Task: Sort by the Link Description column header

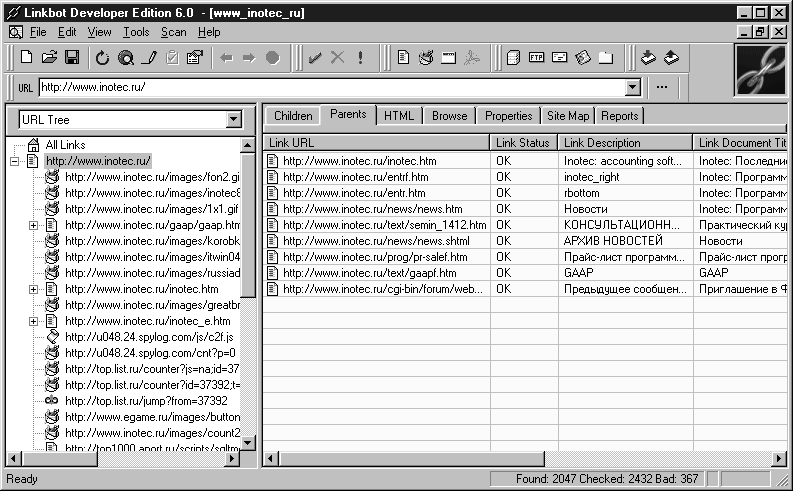Action: 625,143
